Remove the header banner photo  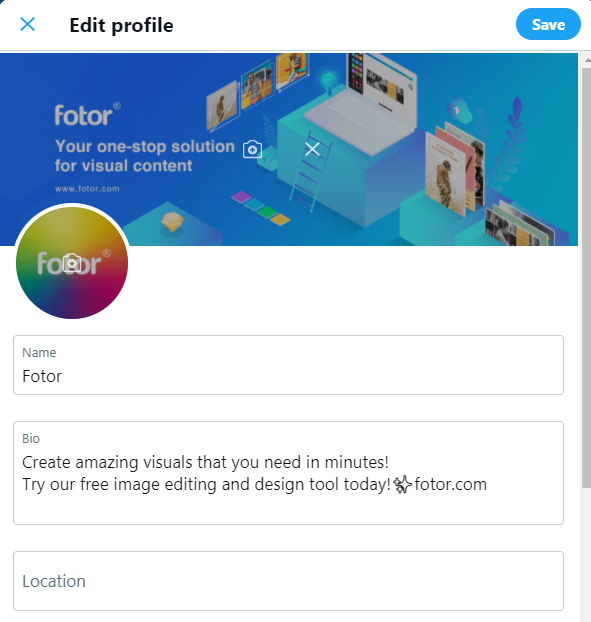tap(313, 149)
